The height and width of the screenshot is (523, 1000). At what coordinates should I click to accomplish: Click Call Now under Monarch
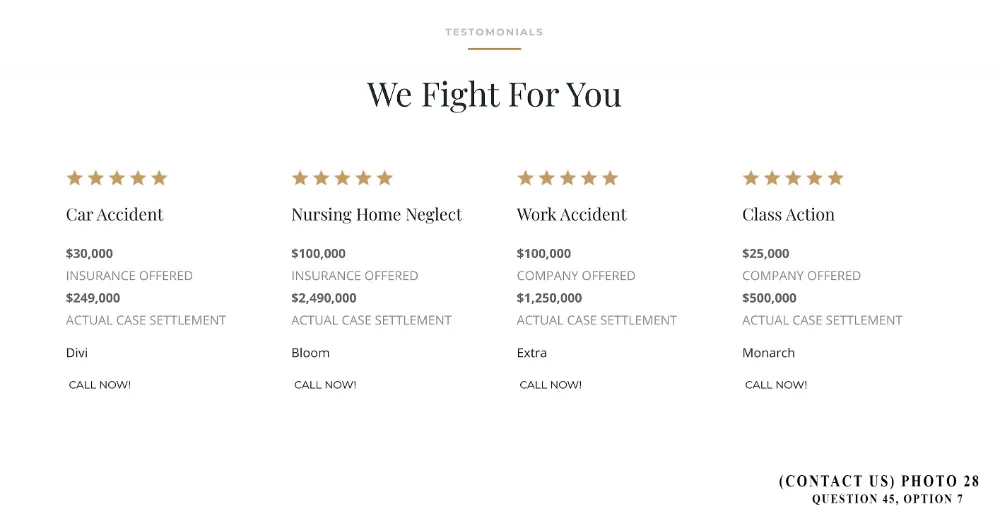pyautogui.click(x=776, y=385)
